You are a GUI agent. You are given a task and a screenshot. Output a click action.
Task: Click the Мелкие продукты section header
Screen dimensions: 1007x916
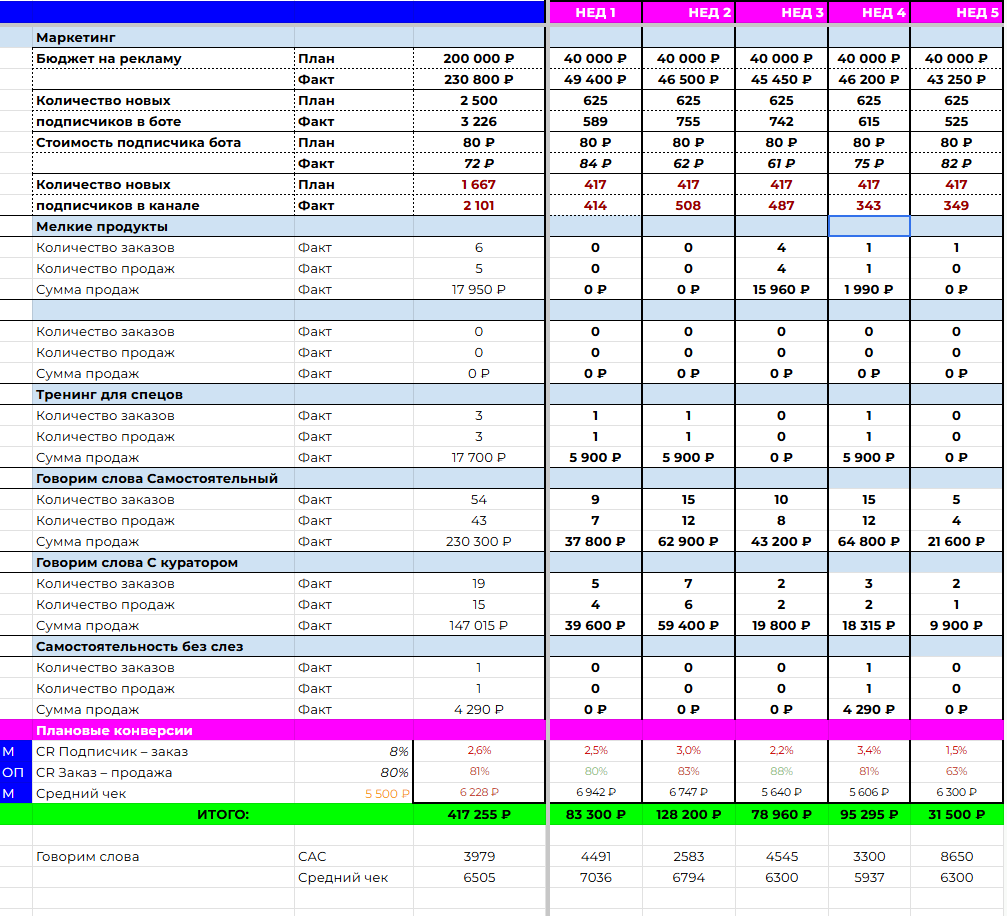coord(163,227)
